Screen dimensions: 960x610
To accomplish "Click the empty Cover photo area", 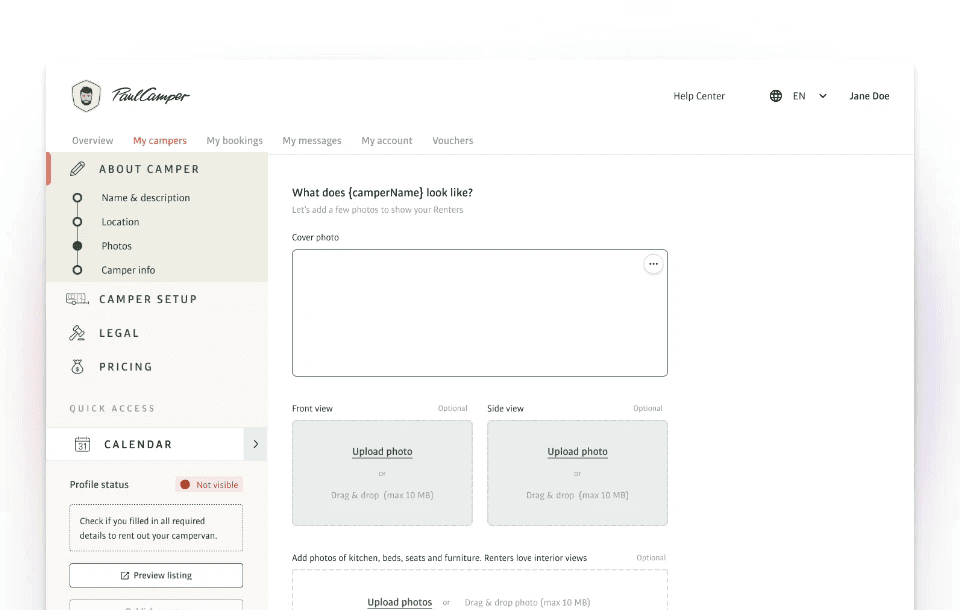I will pos(479,313).
